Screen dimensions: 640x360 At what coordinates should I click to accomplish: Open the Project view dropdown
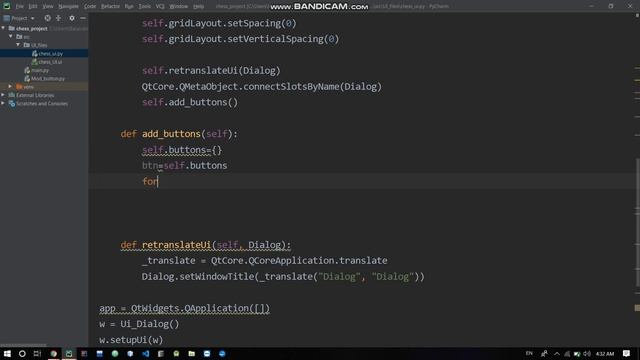click(19, 18)
